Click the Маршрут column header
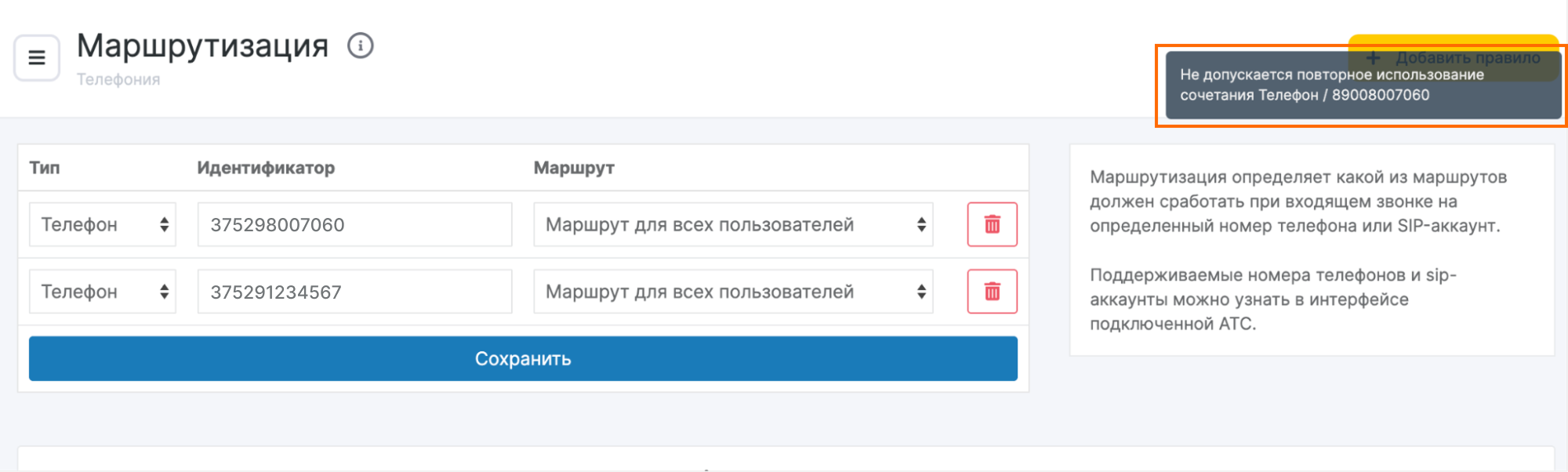This screenshot has width=1568, height=472. [x=574, y=168]
